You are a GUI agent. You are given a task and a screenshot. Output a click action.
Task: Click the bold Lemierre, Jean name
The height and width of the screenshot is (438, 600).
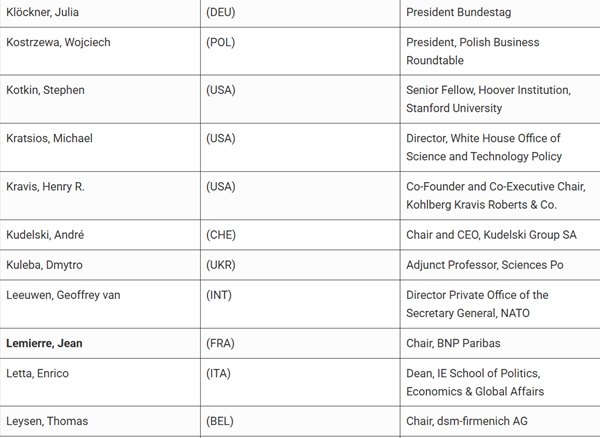point(44,344)
